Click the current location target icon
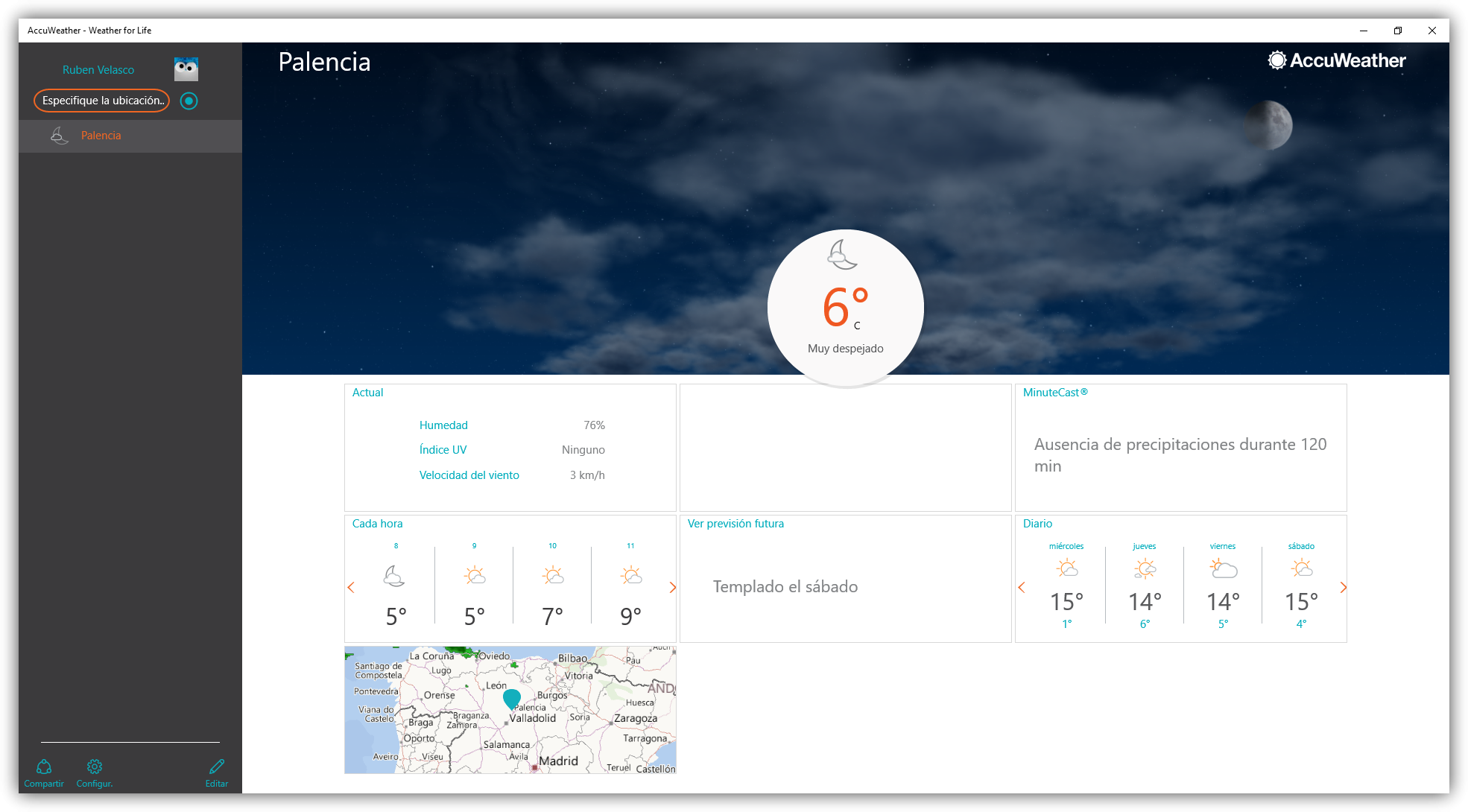The height and width of the screenshot is (812, 1468). (189, 101)
